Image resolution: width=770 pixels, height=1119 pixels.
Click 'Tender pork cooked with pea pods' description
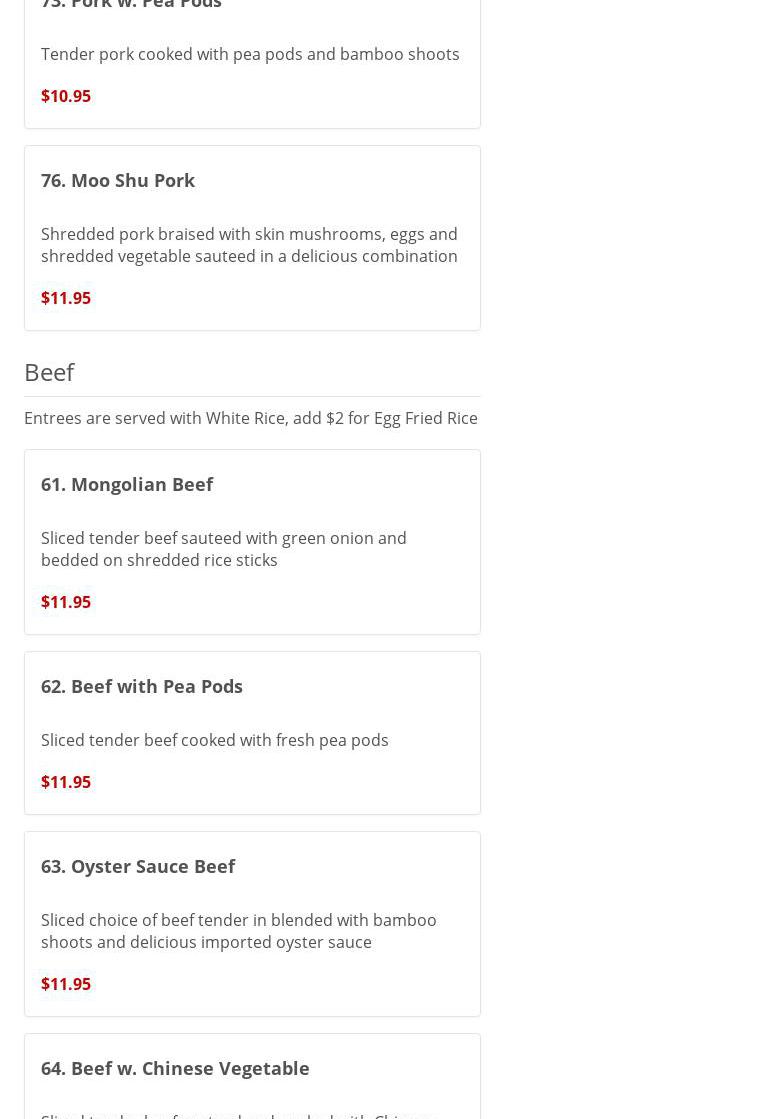click(x=250, y=54)
